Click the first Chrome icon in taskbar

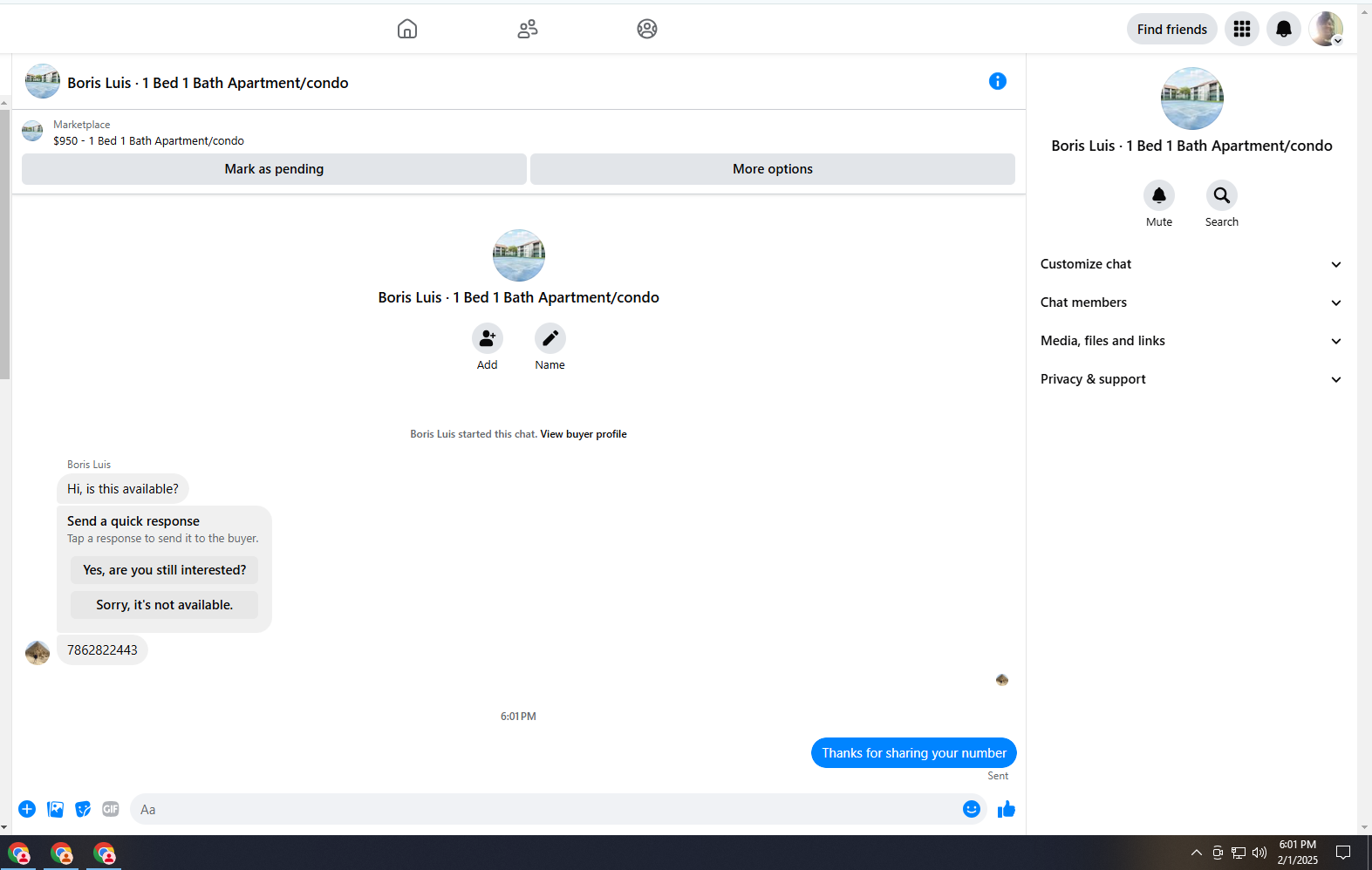coord(19,853)
